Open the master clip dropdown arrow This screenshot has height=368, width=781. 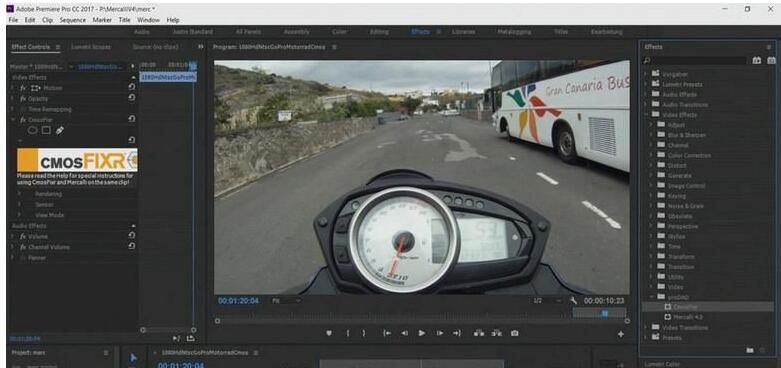coord(71,67)
